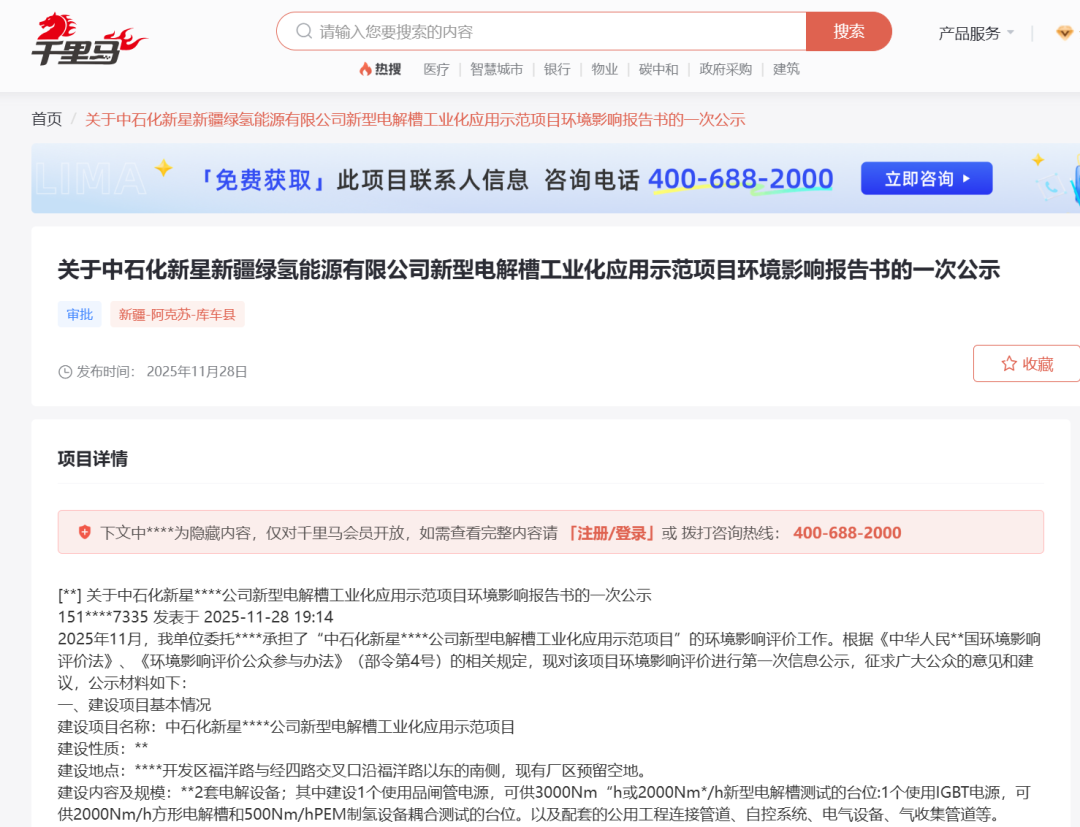
Task: Open the 政府采购 section
Action: [x=724, y=69]
